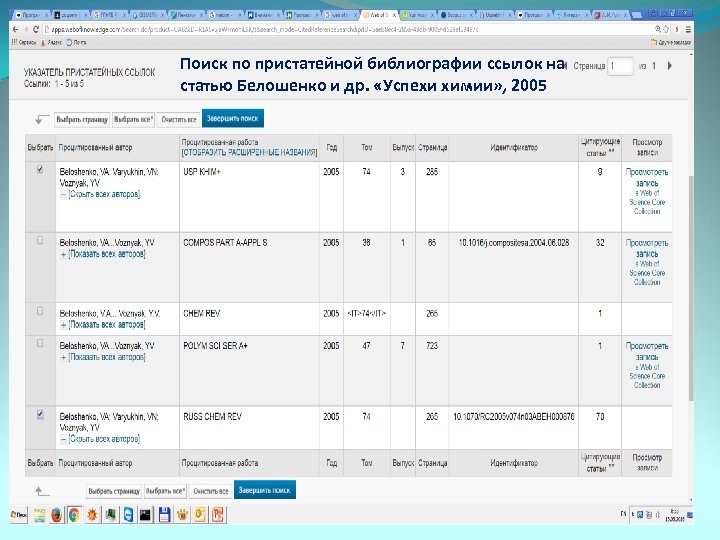Open the green Excel-like taskbar icon
Screen dimensions: 720x540
click(x=110, y=515)
